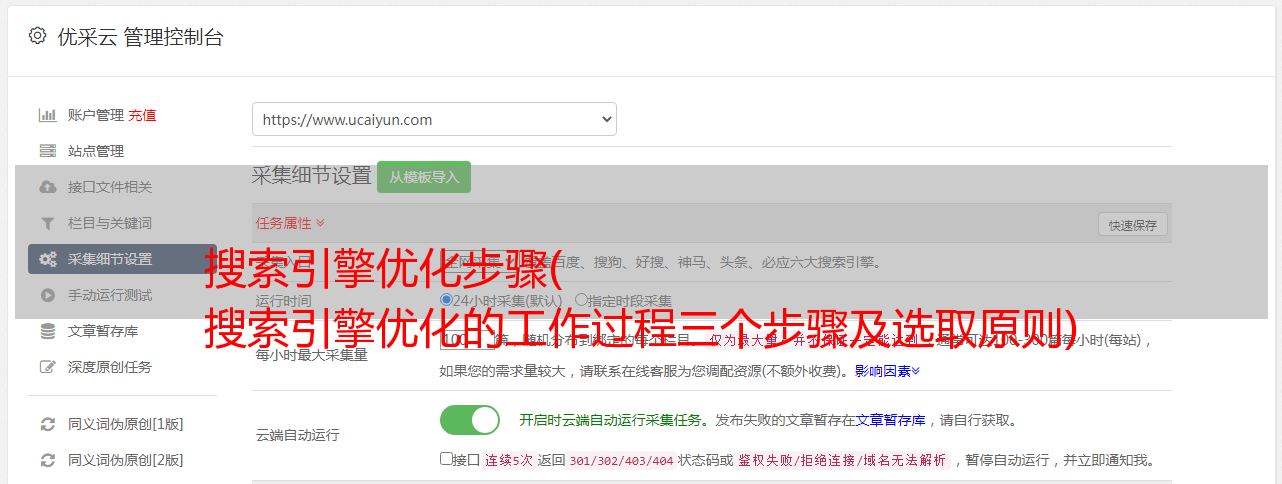
Task: Click the 连续5次 highlighted text
Action: pos(510,460)
